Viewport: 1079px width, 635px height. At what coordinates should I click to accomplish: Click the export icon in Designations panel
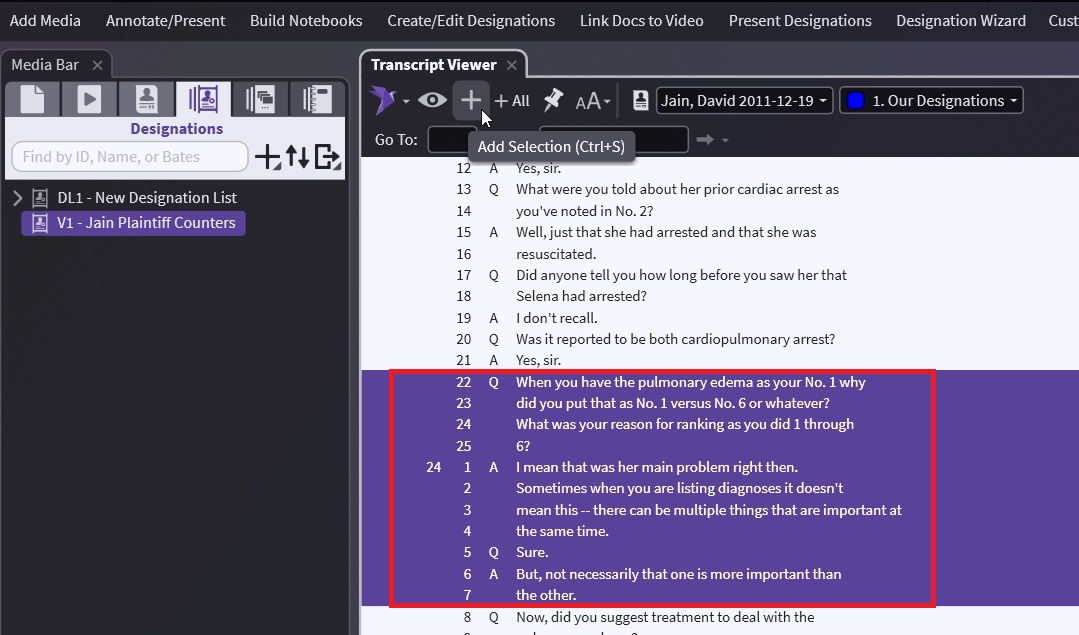click(327, 157)
